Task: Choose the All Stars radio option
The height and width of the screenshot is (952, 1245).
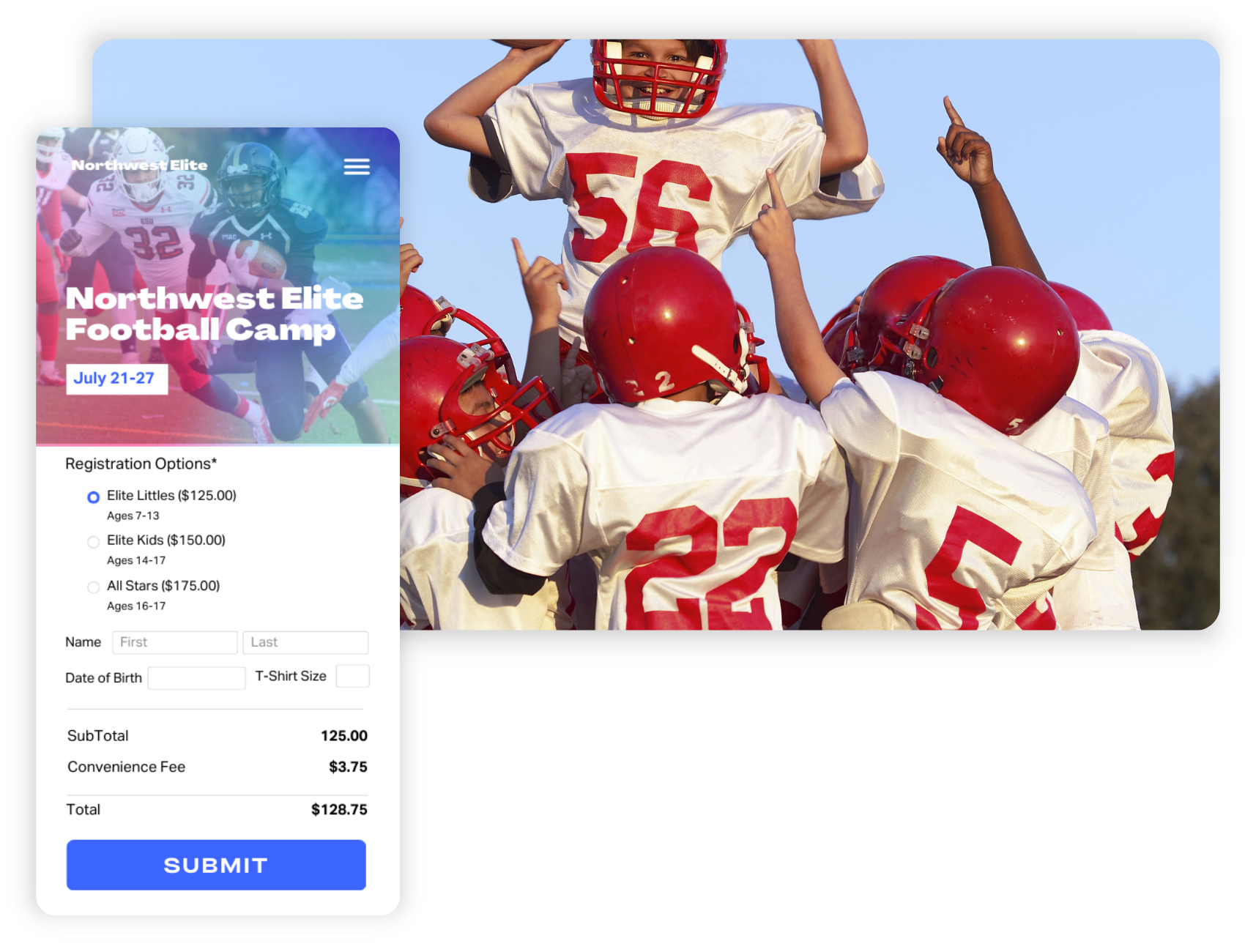Action: coord(93,587)
